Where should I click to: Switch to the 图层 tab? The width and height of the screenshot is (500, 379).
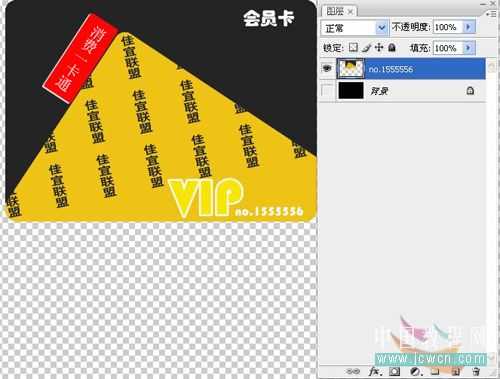pyautogui.click(x=335, y=11)
